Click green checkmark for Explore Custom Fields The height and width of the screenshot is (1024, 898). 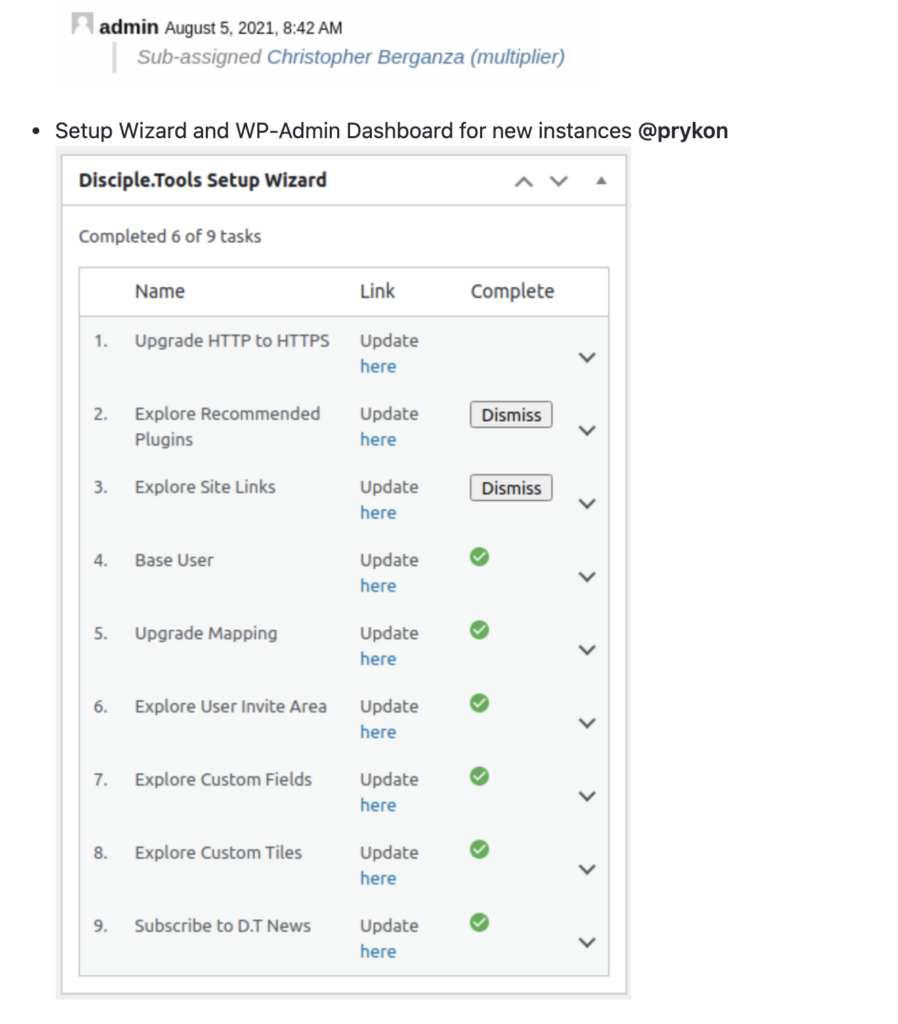coord(479,776)
